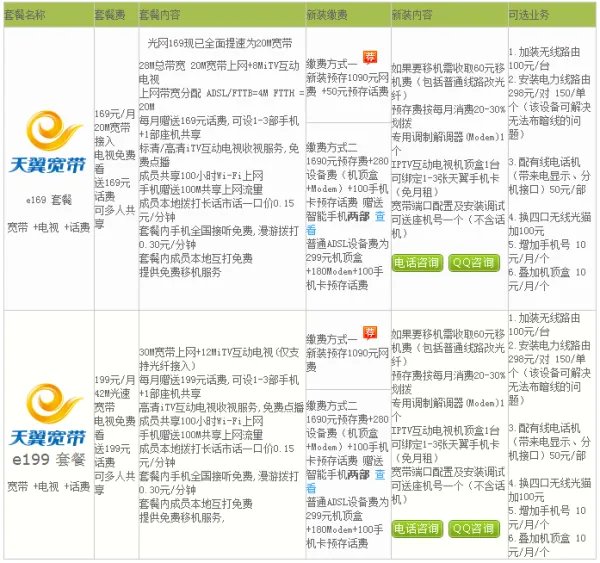
Task: Click the e199 套餐 plan name
Action: click(x=49, y=459)
